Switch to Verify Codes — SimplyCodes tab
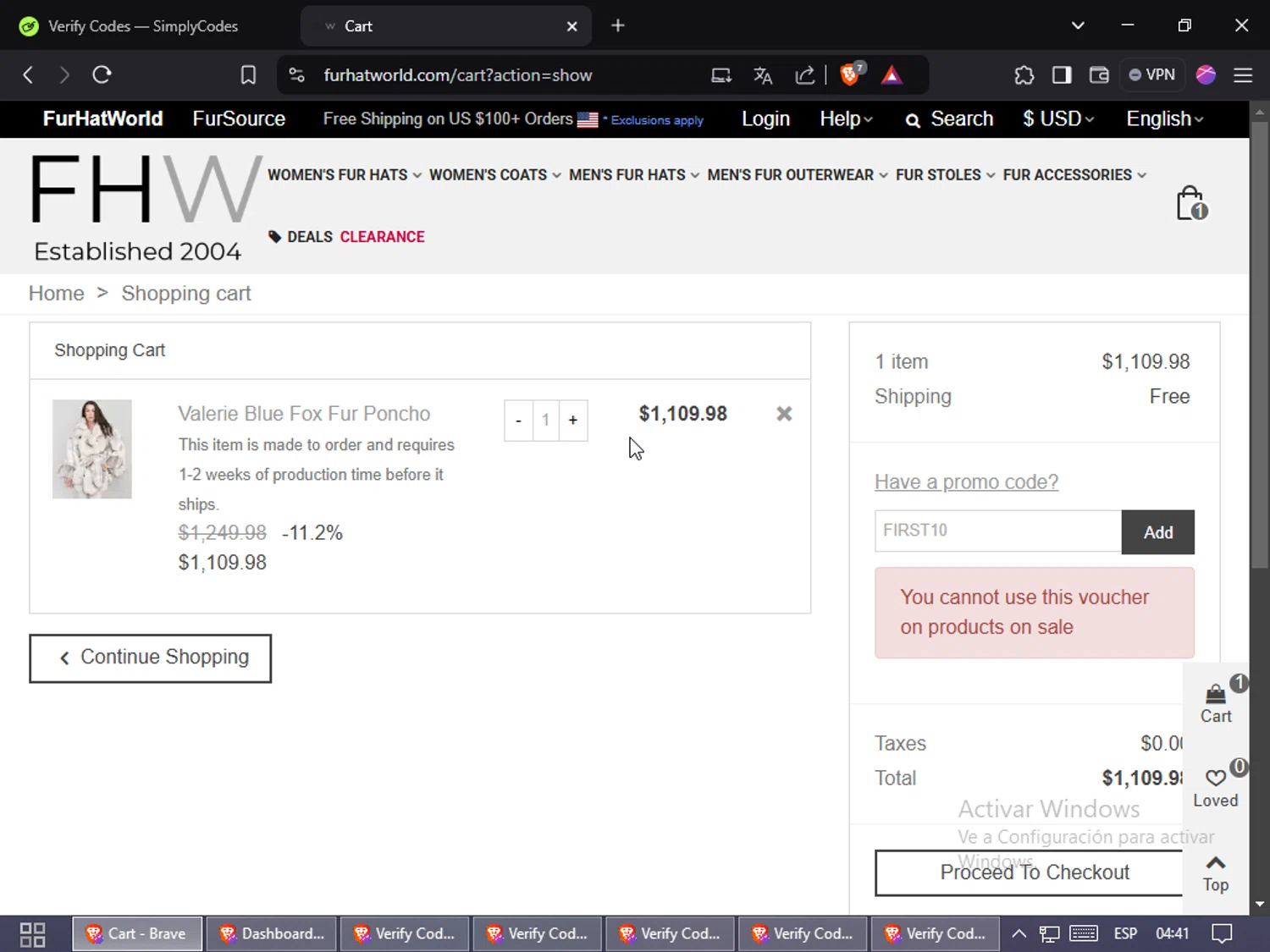Screen dimensions: 1270x952 pyautogui.click(x=142, y=26)
